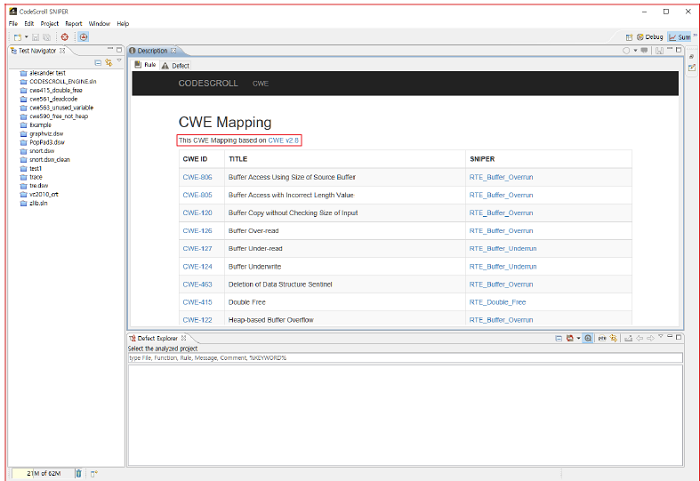This screenshot has width=700, height=481.
Task: Open dropdown next to red filter icon
Action: [579, 338]
